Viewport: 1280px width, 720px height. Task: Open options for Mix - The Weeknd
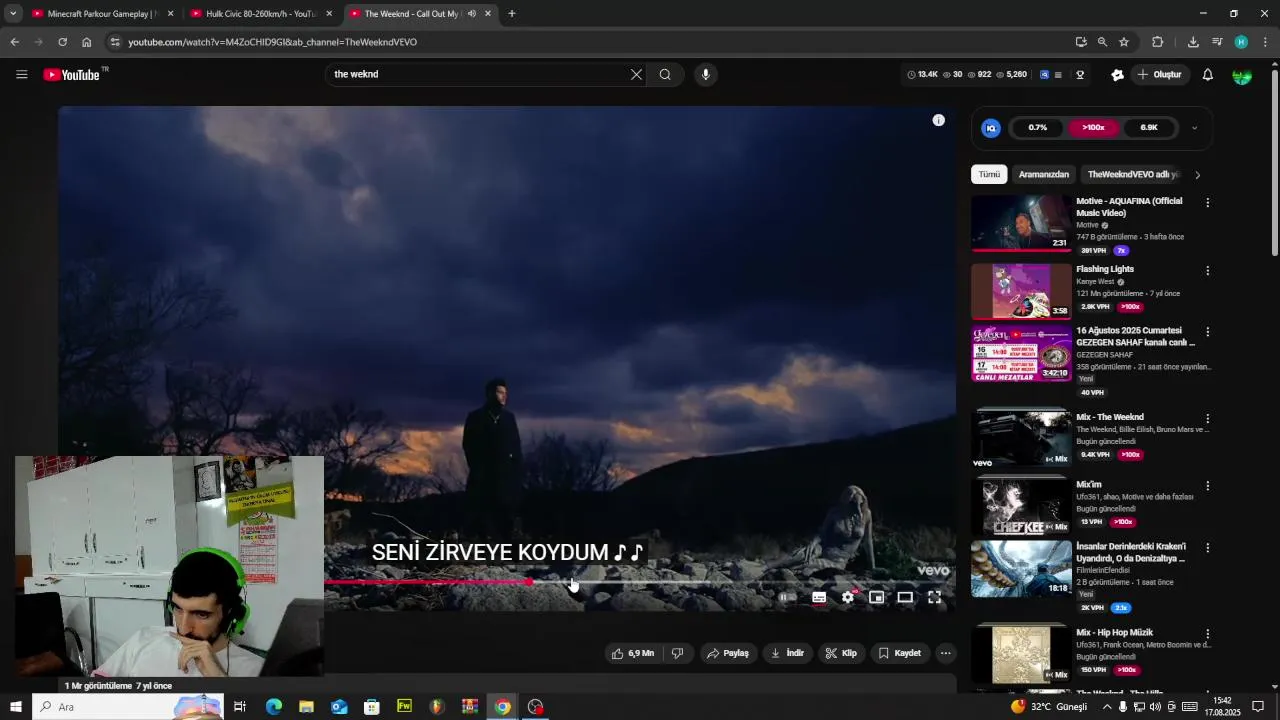(x=1207, y=419)
